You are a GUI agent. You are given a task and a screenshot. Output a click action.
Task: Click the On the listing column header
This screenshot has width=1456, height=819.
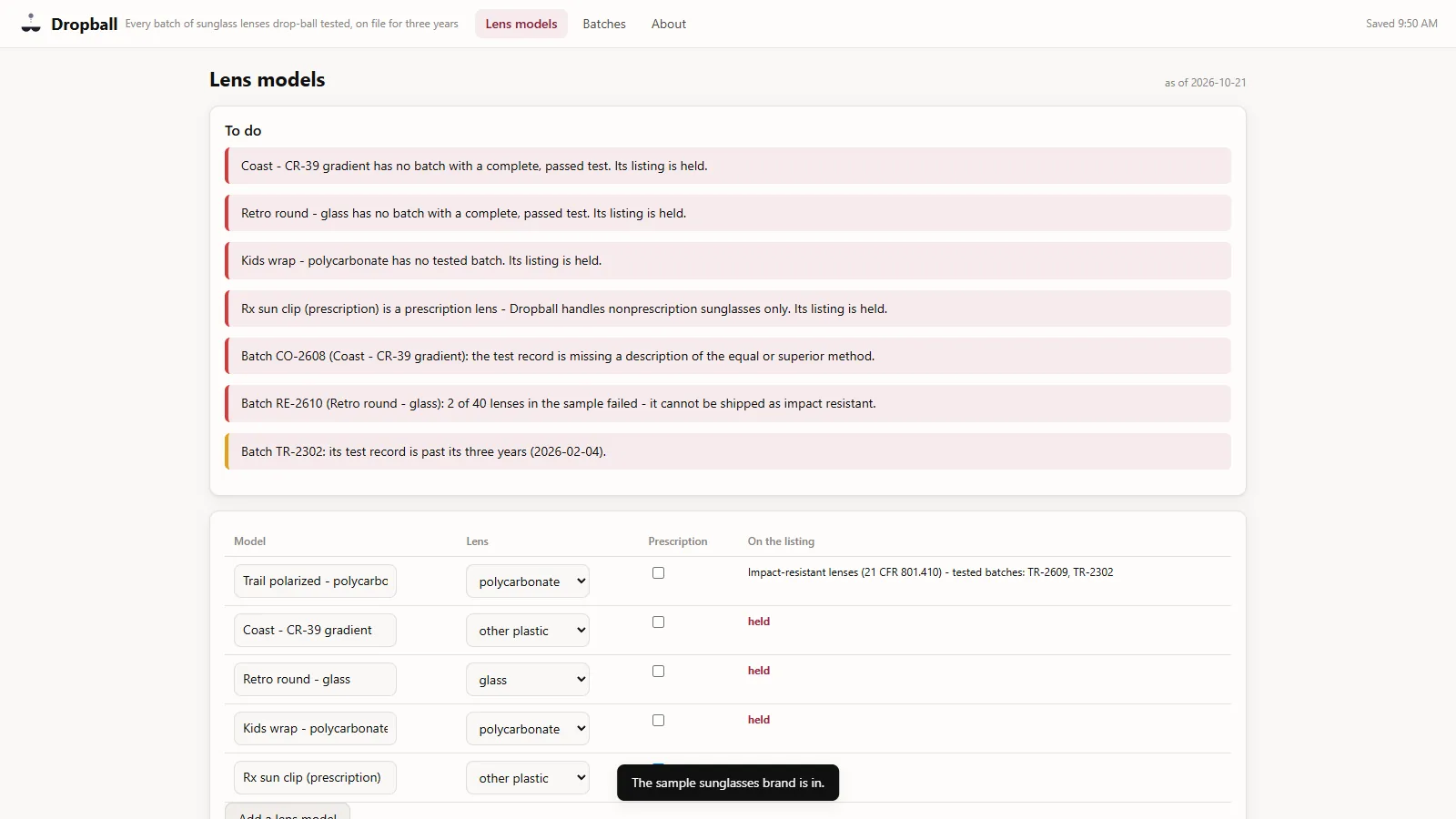click(782, 541)
